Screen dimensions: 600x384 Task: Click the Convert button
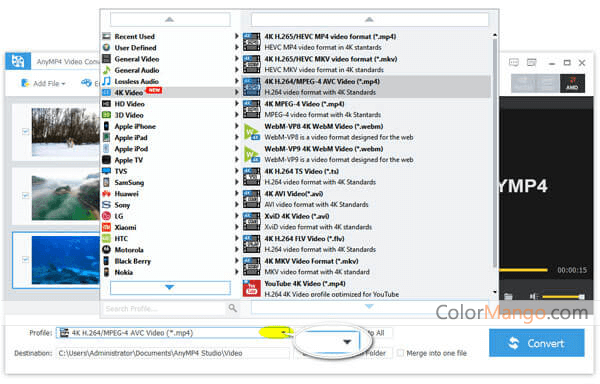click(x=536, y=343)
